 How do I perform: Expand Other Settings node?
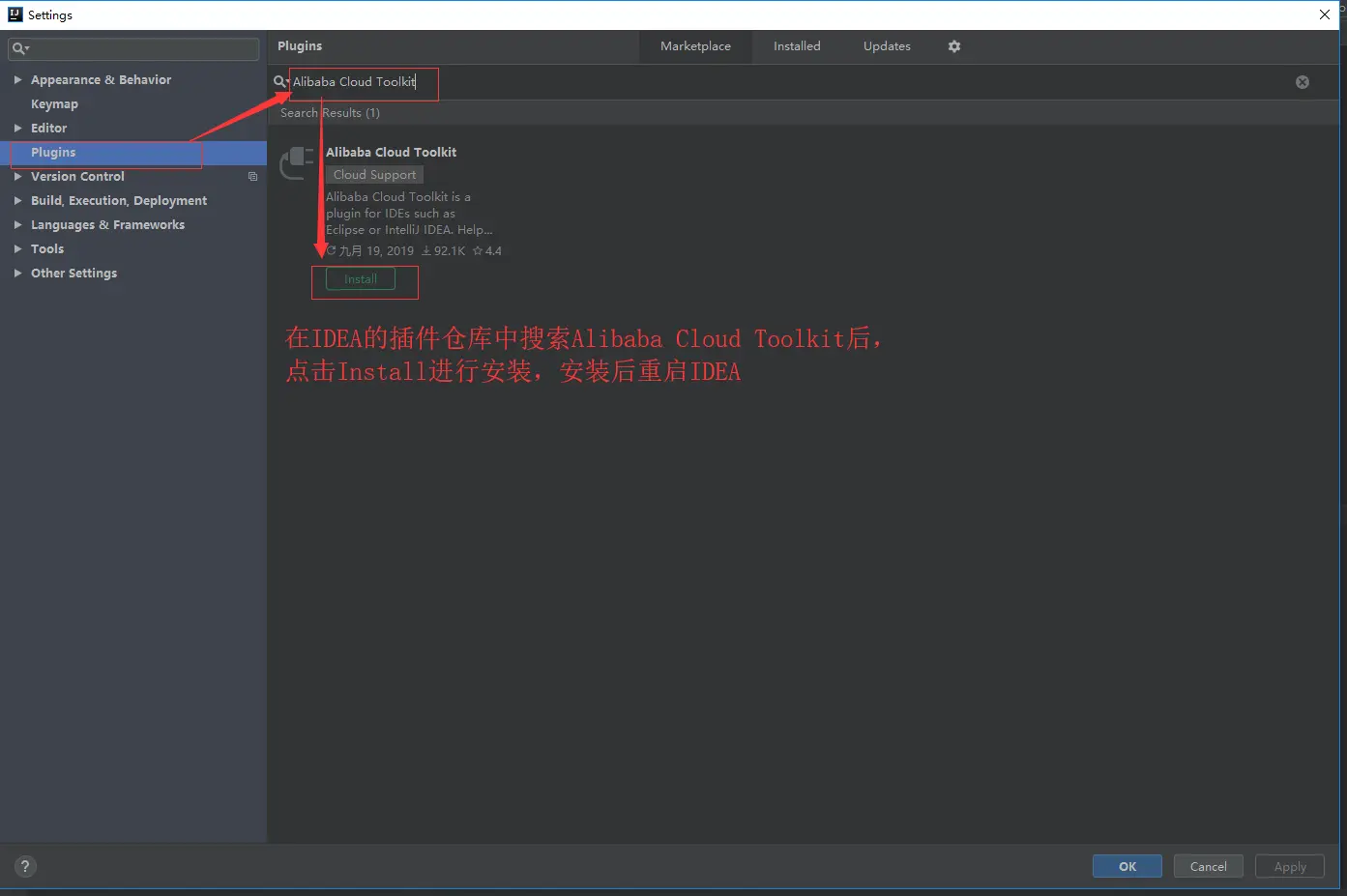pos(17,274)
